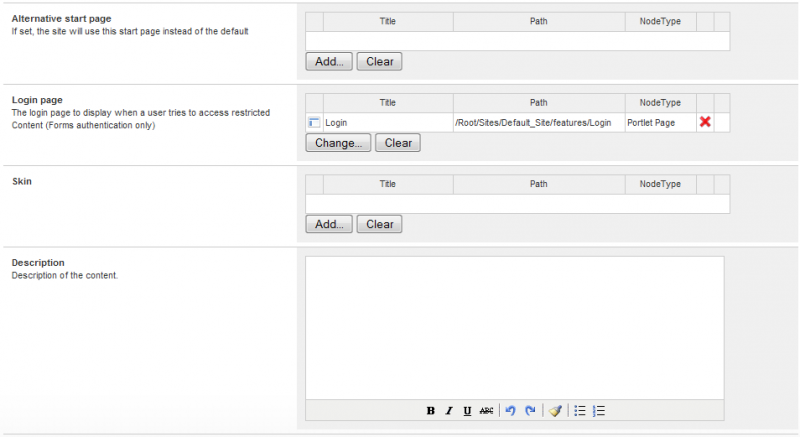
Task: Click inside the Description text area
Action: 514,328
